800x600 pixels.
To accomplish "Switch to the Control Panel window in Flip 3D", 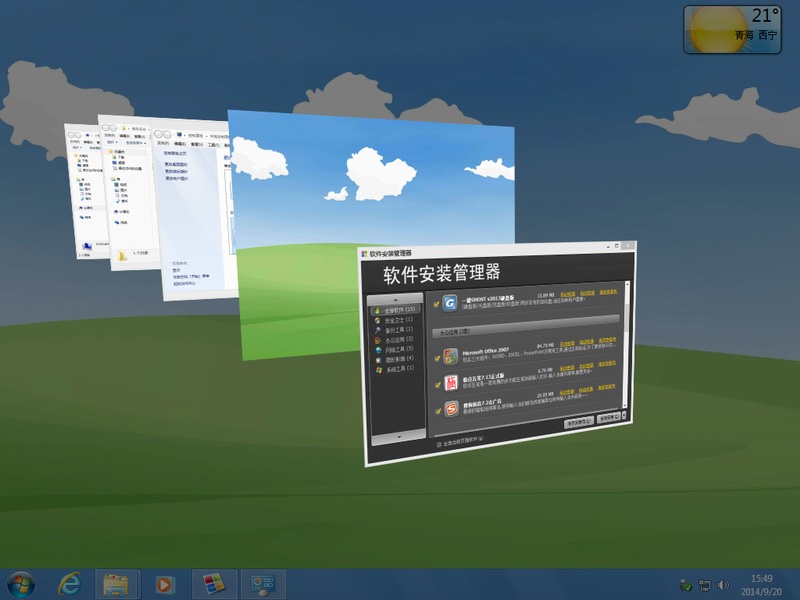I will click(x=196, y=209).
